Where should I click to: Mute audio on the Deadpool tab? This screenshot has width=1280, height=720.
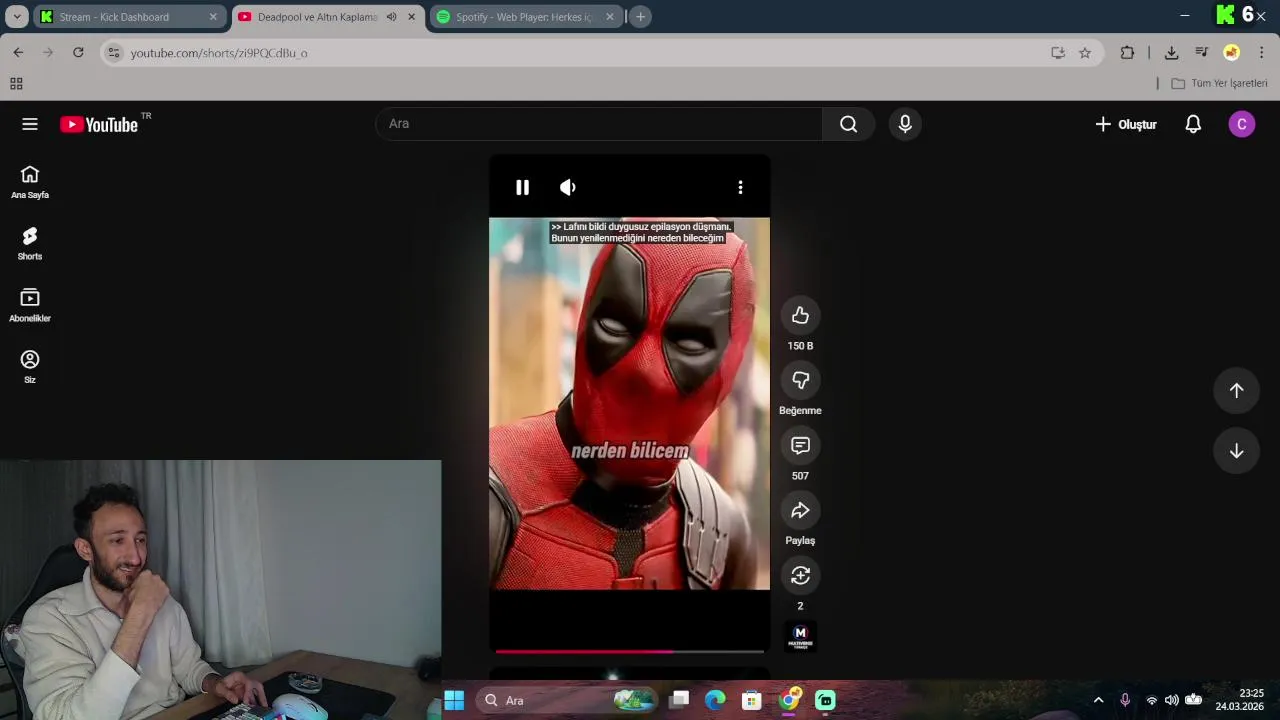(391, 17)
